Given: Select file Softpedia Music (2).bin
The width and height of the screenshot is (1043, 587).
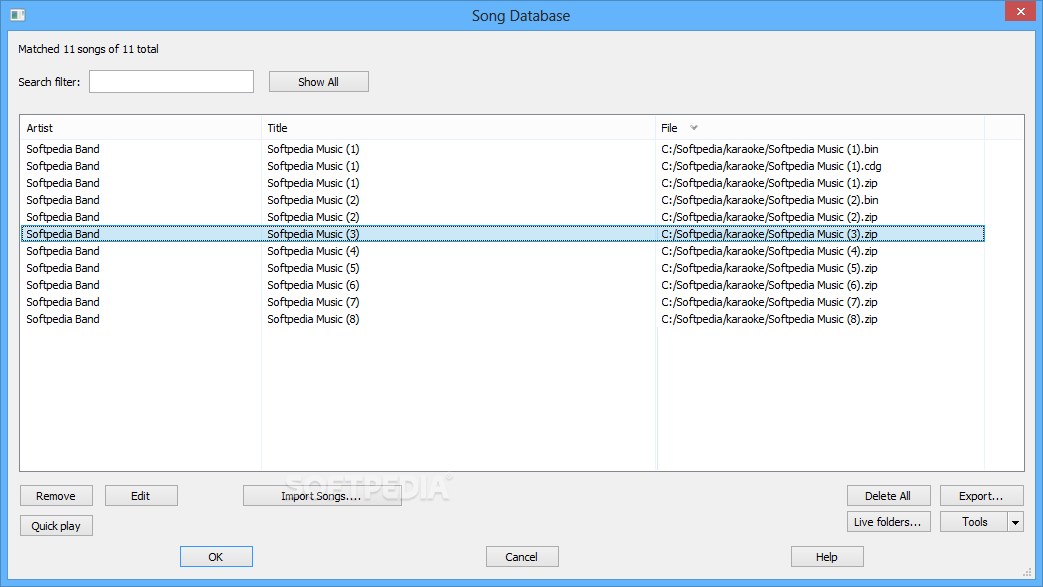Looking at the screenshot, I should 770,200.
